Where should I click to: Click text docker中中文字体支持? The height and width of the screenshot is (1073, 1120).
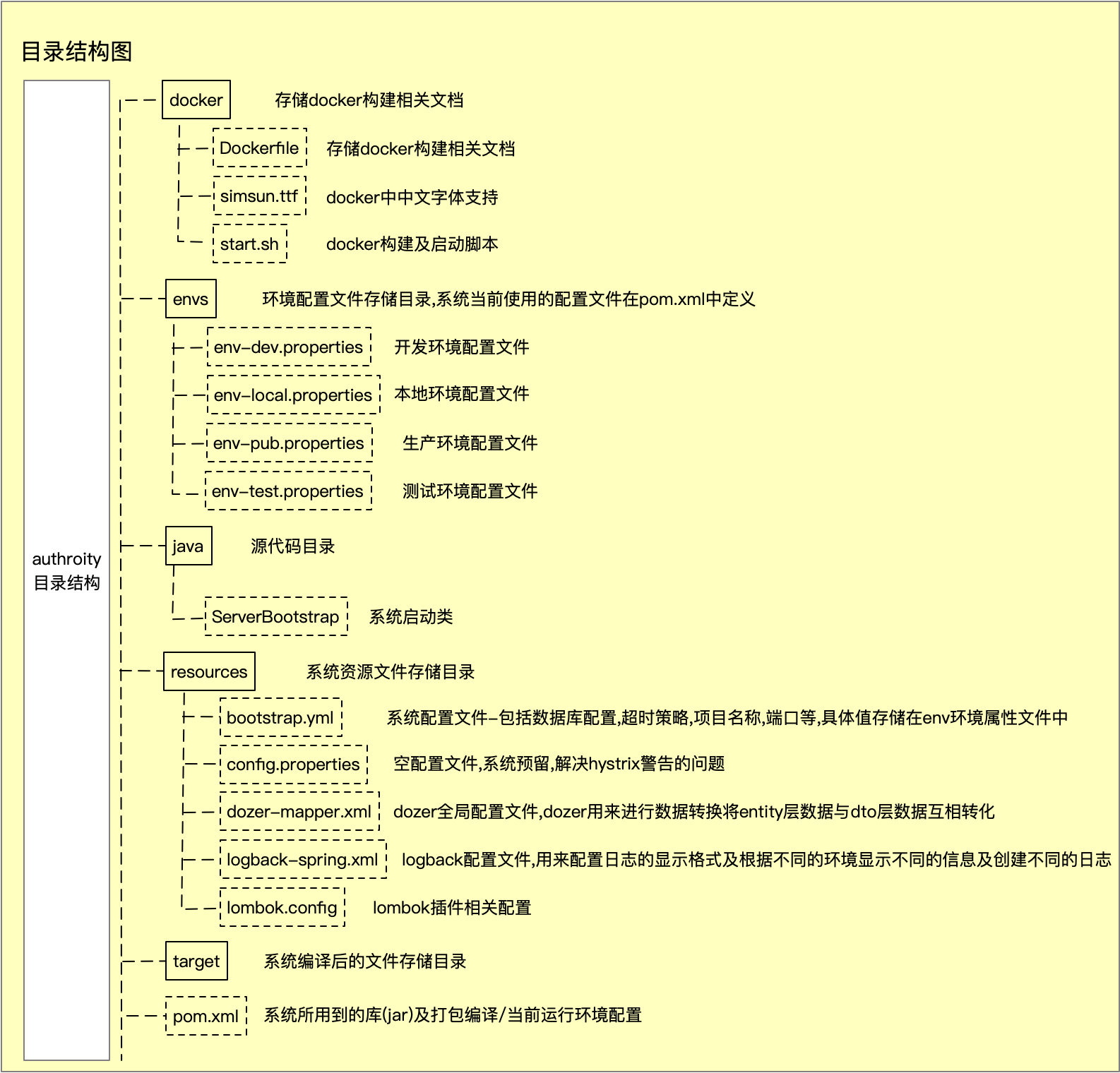[x=412, y=197]
